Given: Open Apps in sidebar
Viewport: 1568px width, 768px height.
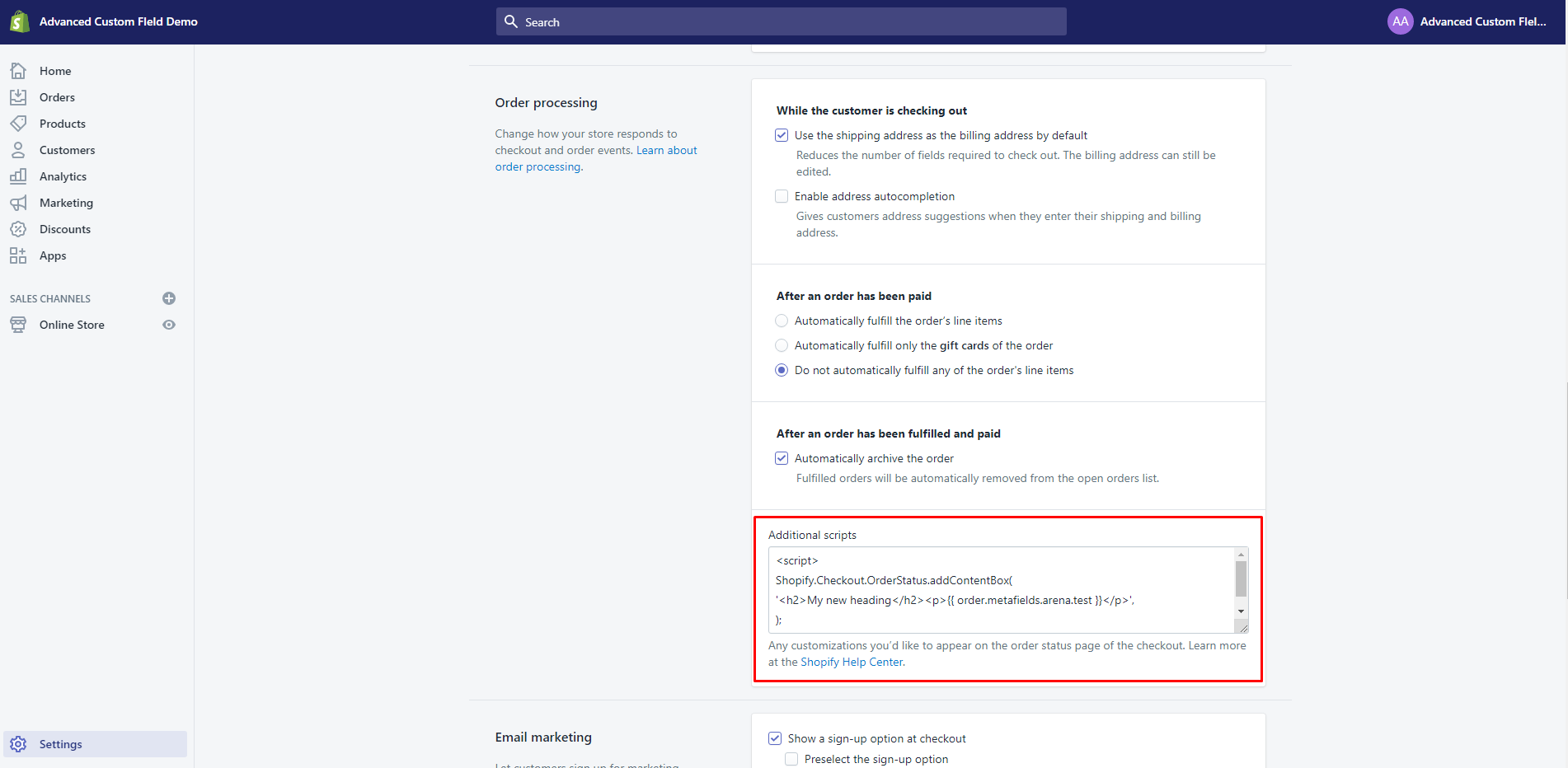Looking at the screenshot, I should pyautogui.click(x=53, y=255).
